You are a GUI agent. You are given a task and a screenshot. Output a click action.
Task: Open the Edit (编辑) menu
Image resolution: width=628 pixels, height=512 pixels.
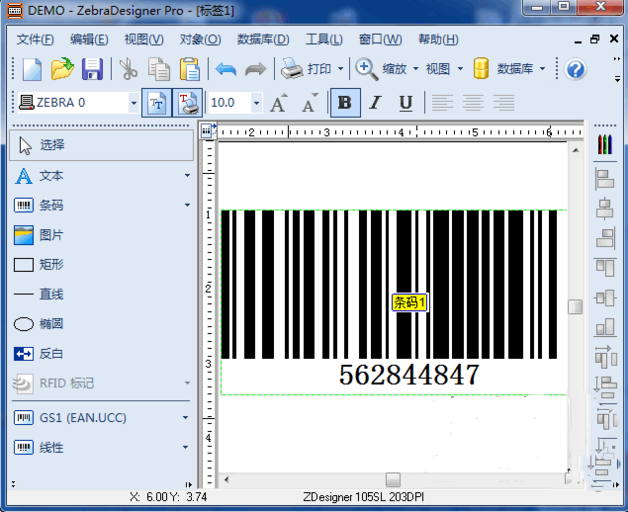click(x=89, y=39)
